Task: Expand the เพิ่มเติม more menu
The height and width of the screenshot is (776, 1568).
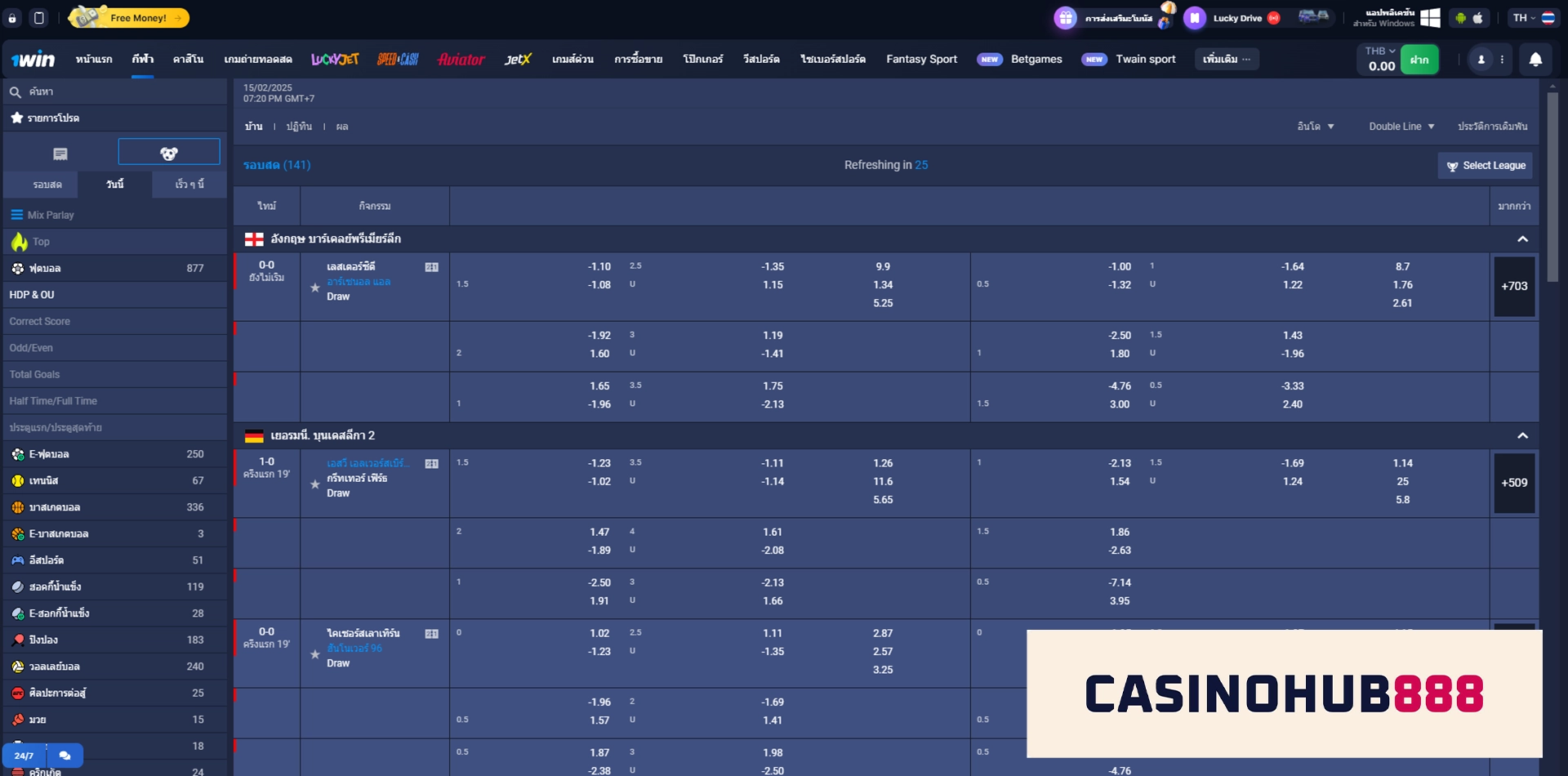Action: click(1227, 59)
